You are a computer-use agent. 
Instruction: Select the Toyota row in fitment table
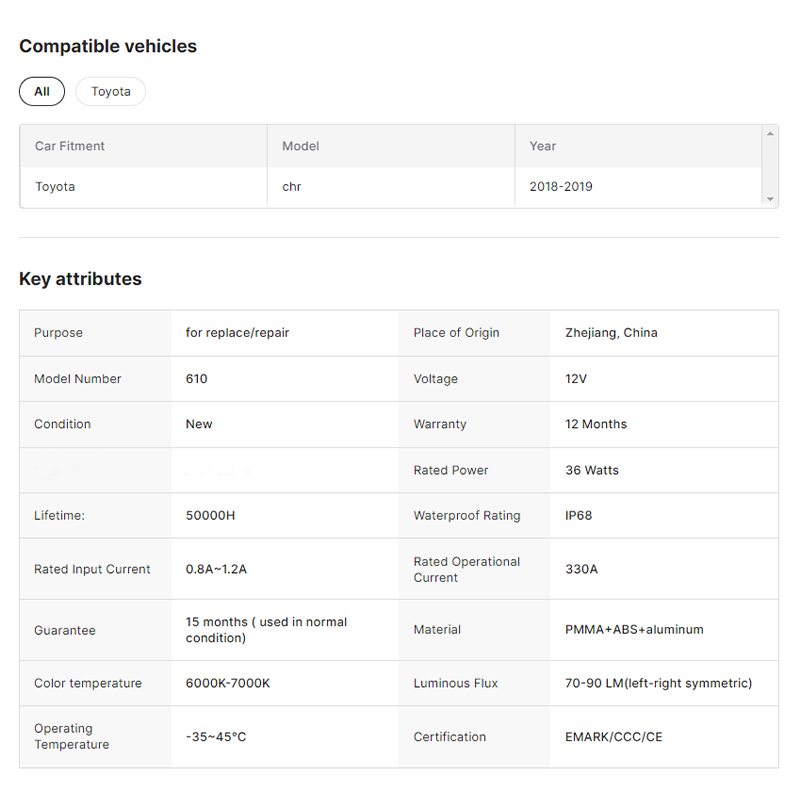tap(391, 187)
